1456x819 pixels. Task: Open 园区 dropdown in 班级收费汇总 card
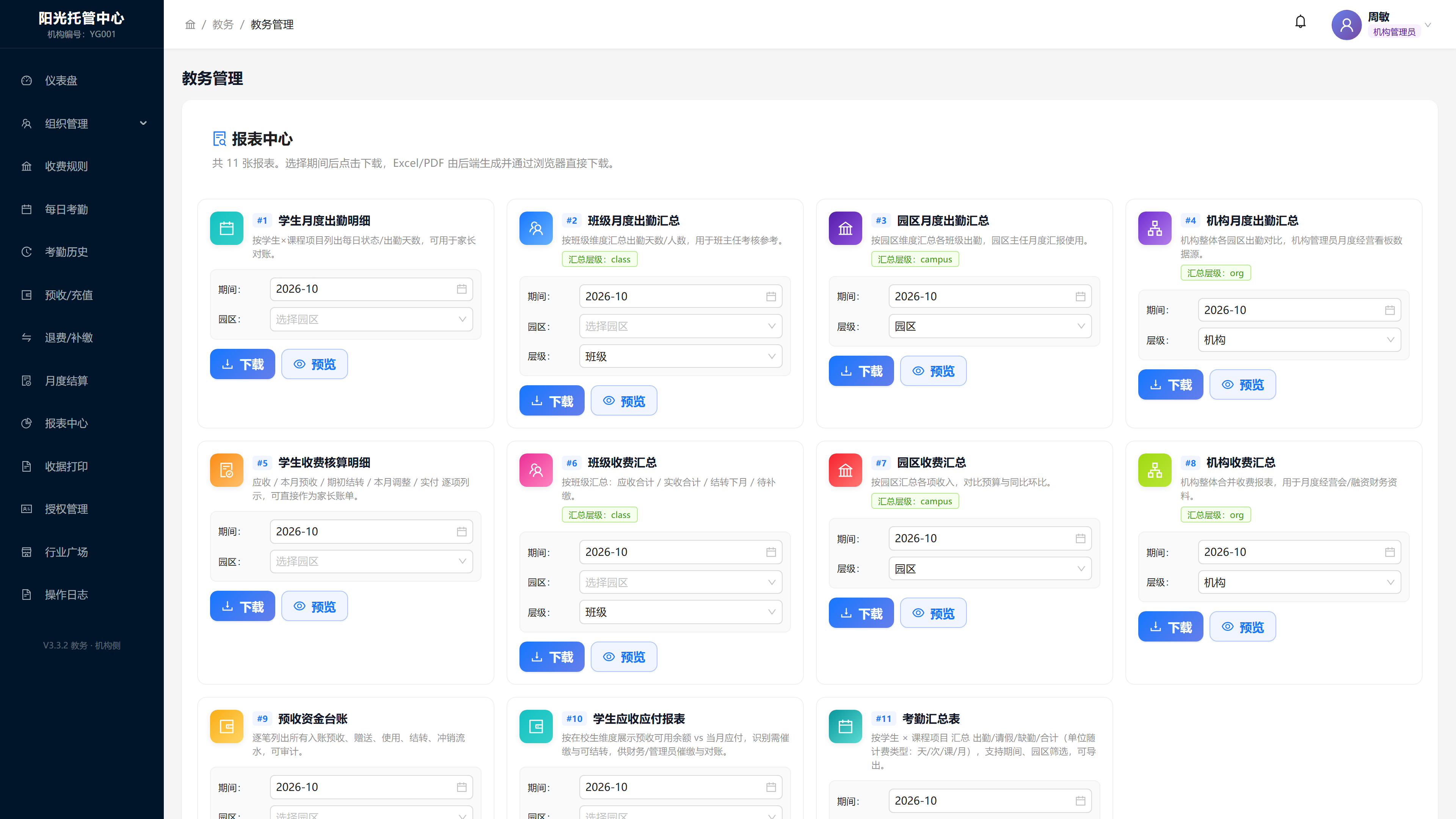tap(681, 582)
